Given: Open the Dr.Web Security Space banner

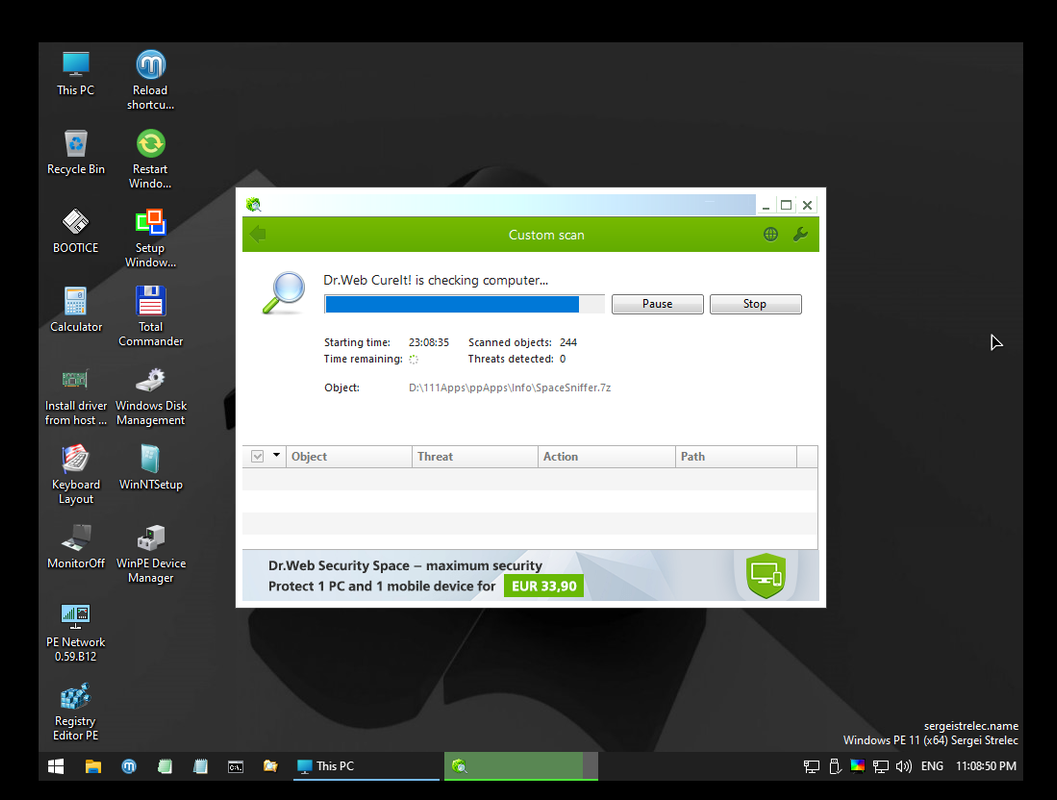Looking at the screenshot, I should [531, 575].
